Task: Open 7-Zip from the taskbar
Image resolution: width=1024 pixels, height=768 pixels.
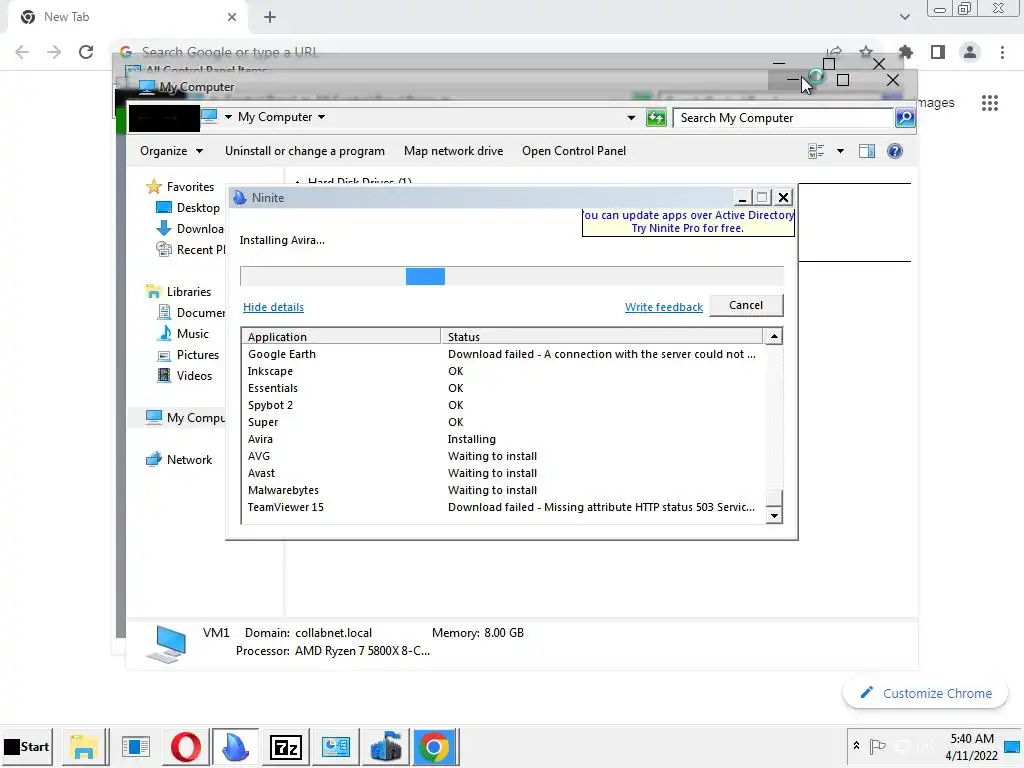Action: (285, 747)
